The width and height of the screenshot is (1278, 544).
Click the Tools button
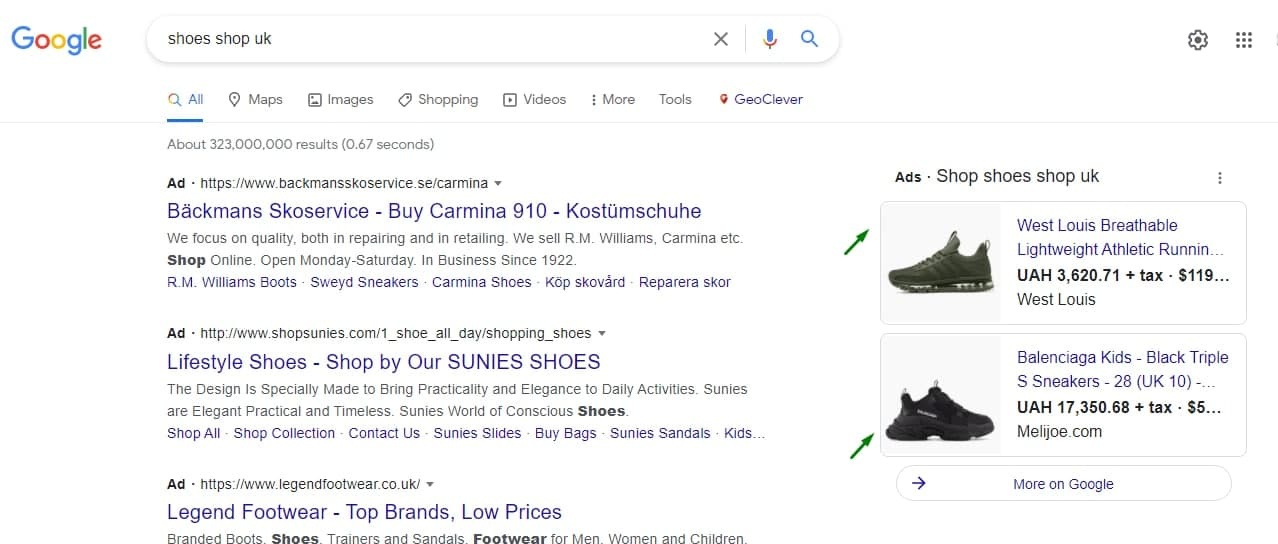pyautogui.click(x=675, y=99)
